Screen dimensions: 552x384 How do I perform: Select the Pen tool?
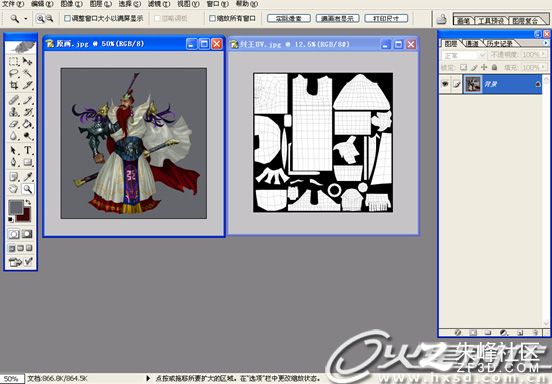(13, 162)
